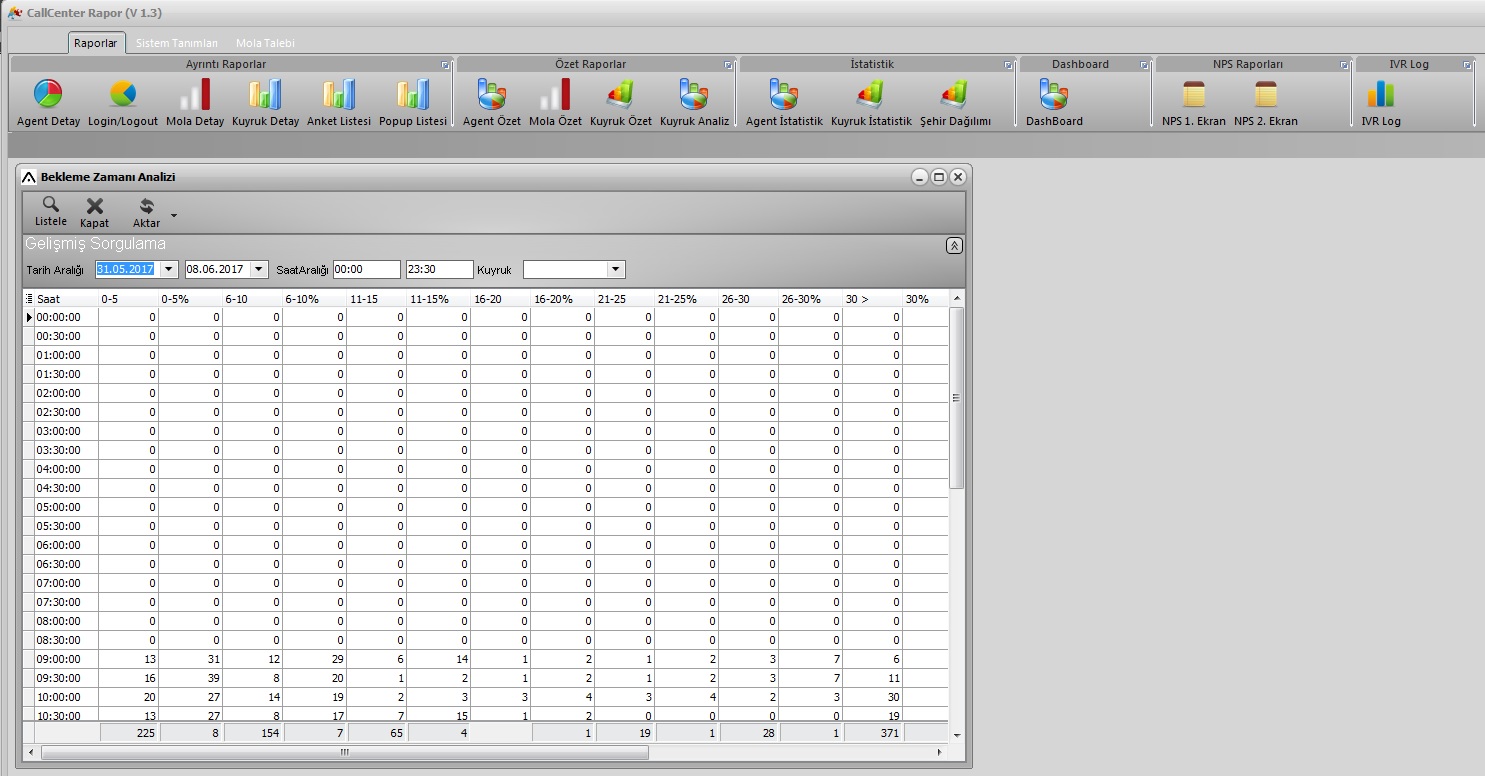1485x776 pixels.
Task: Collapse the Gelişmiş Sorgulama panel
Action: (954, 246)
